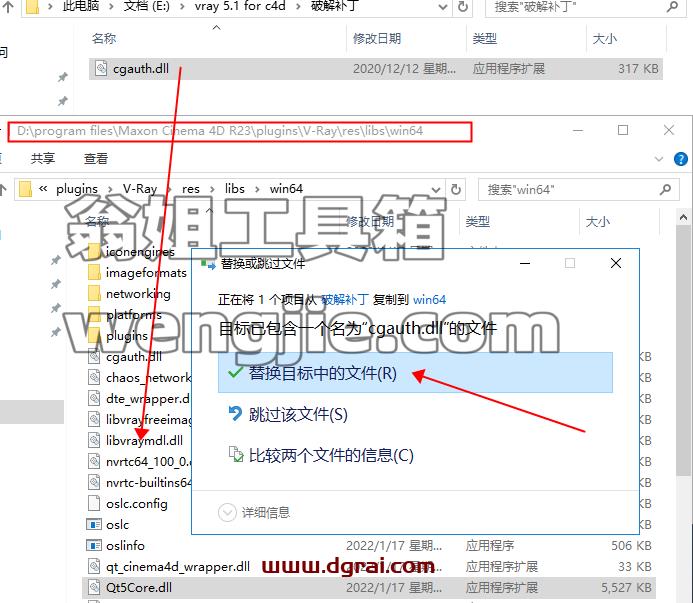Click the search magnifier in win64 search box
This screenshot has width=693, height=603.
click(665, 190)
